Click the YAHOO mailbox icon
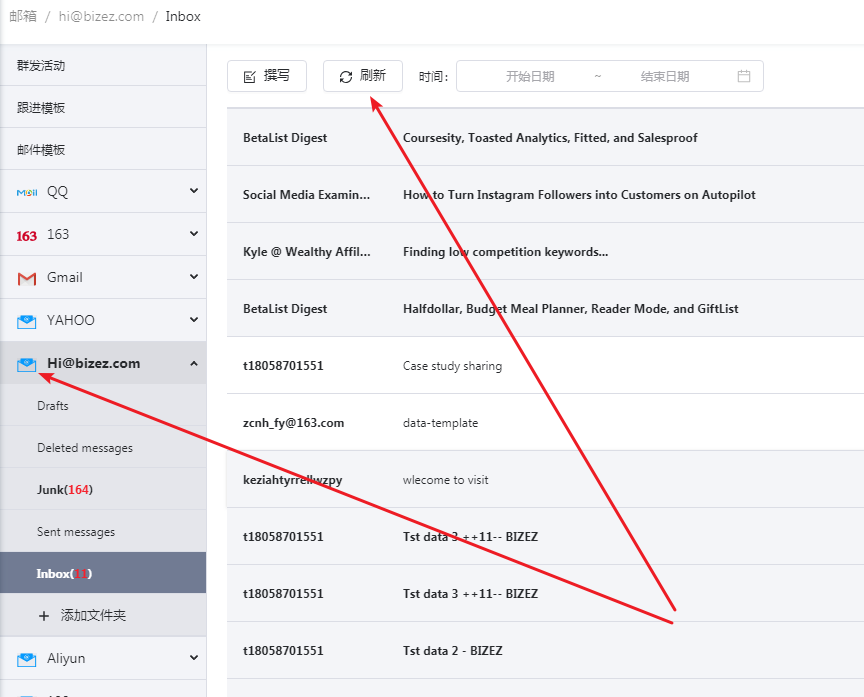864x697 pixels. pyautogui.click(x=27, y=321)
